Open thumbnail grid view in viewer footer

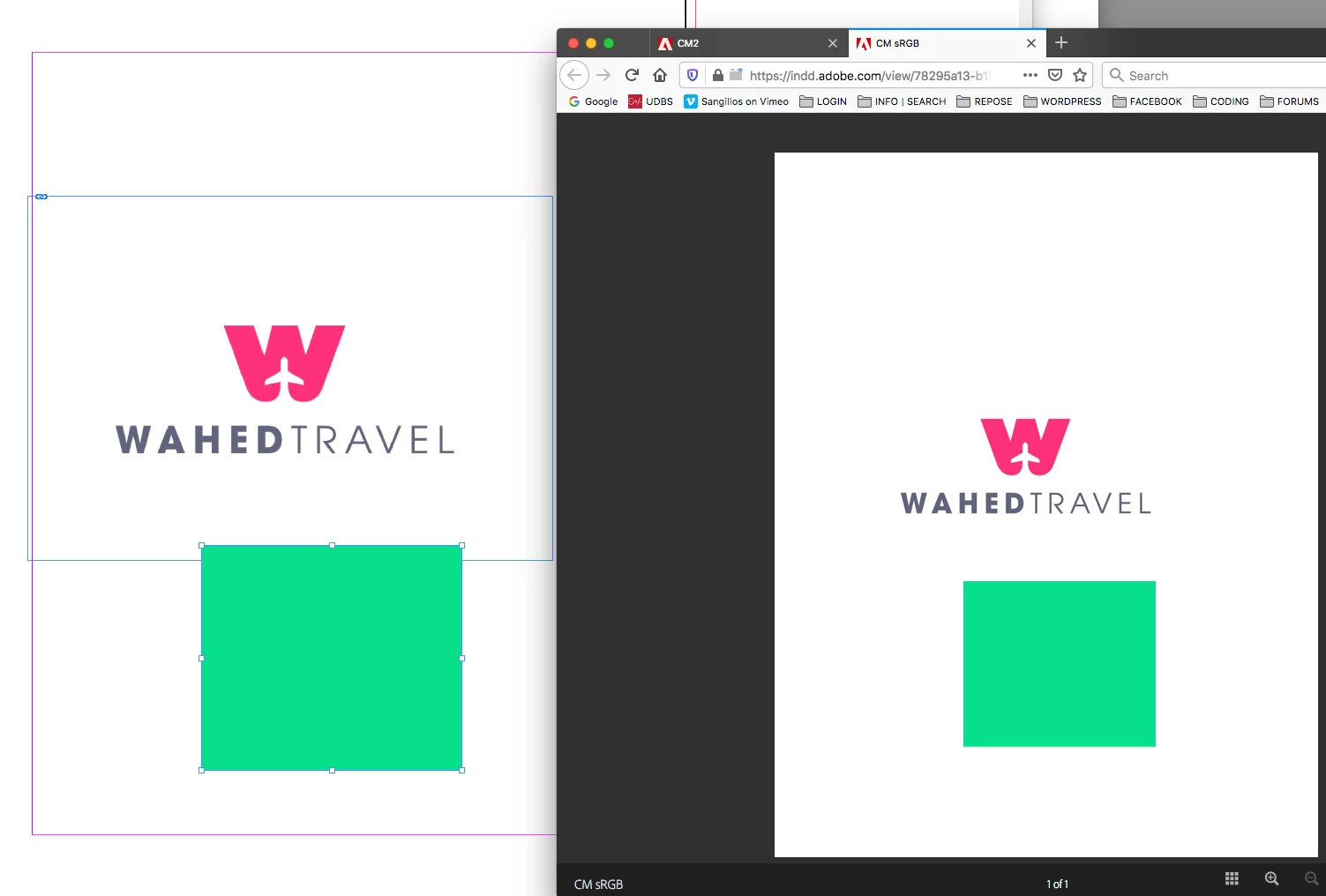tap(1232, 878)
